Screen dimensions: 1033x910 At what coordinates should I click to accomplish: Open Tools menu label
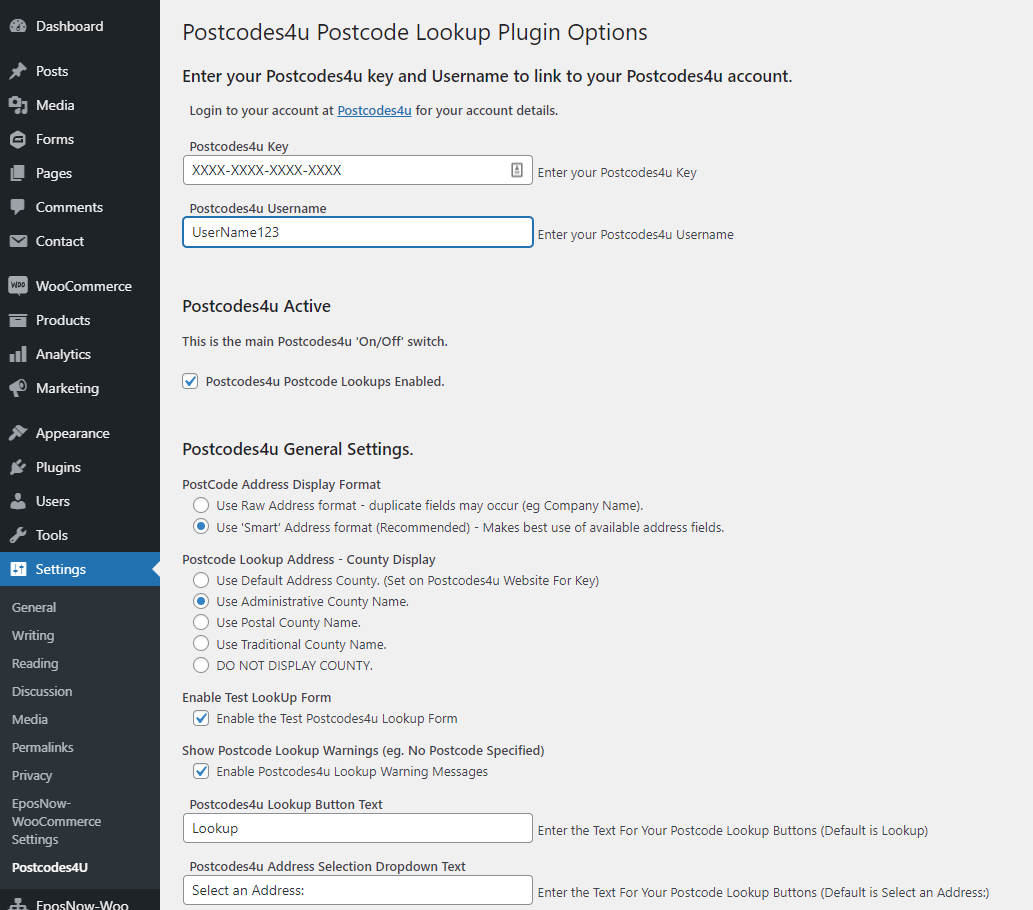(51, 535)
